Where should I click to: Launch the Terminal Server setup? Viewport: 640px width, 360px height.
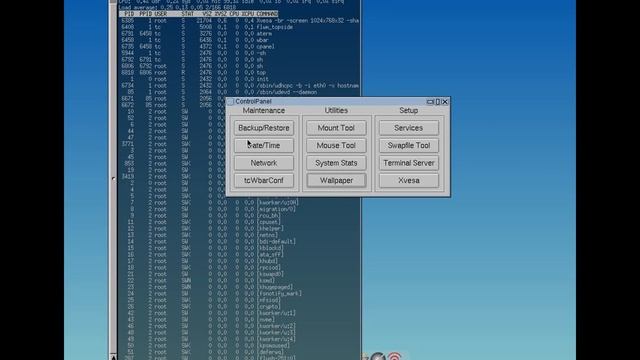(x=409, y=163)
